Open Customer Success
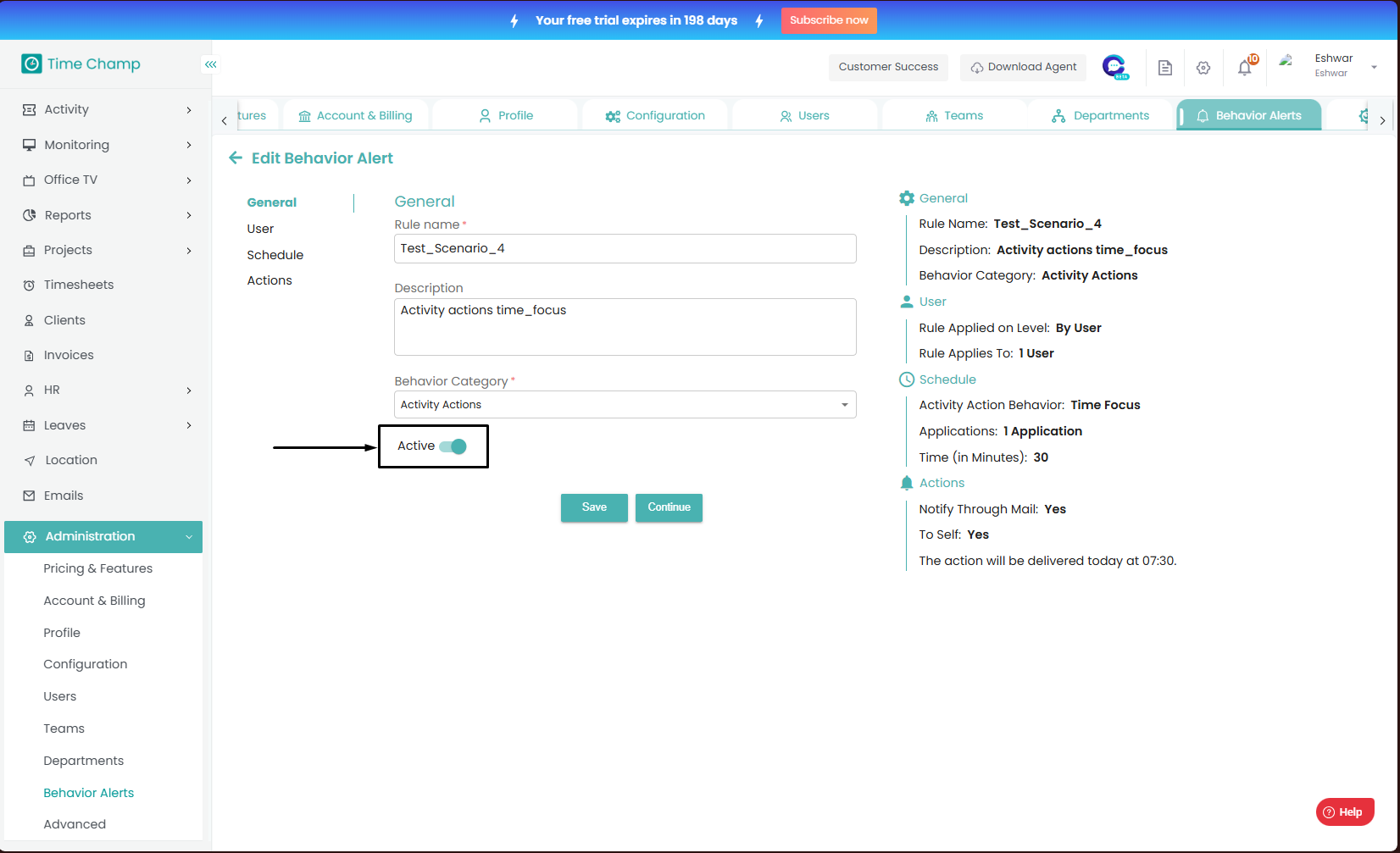 tap(888, 67)
